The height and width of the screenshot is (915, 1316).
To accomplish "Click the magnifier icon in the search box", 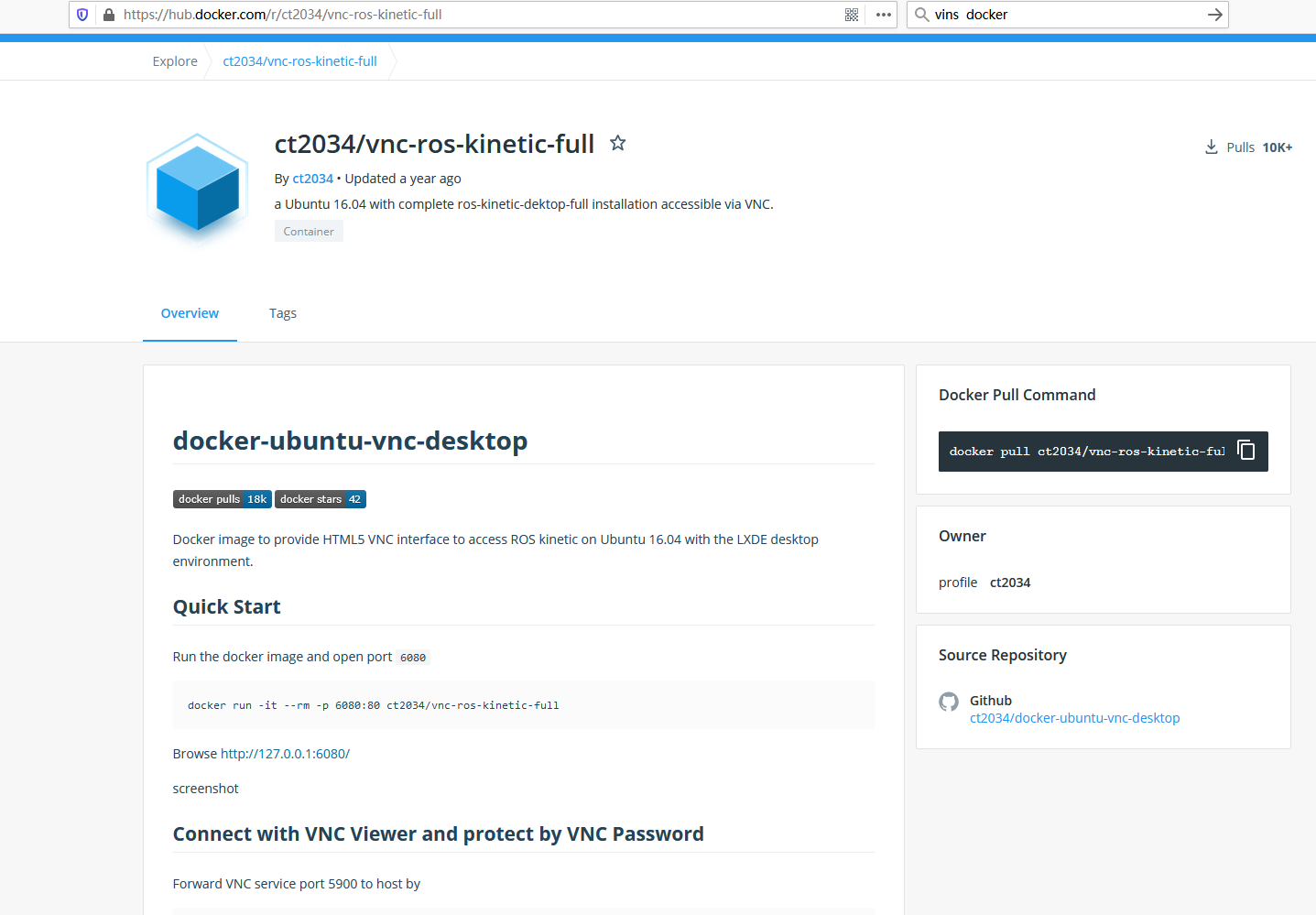I will (920, 15).
